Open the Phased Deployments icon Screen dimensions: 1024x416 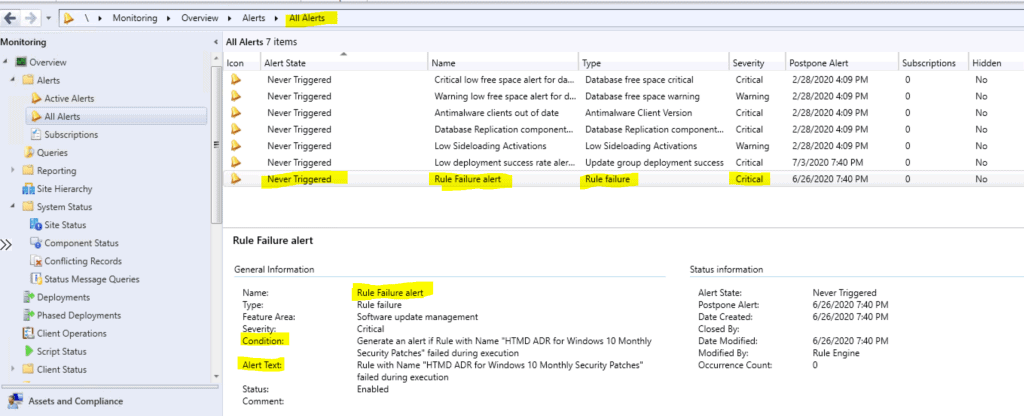28,315
